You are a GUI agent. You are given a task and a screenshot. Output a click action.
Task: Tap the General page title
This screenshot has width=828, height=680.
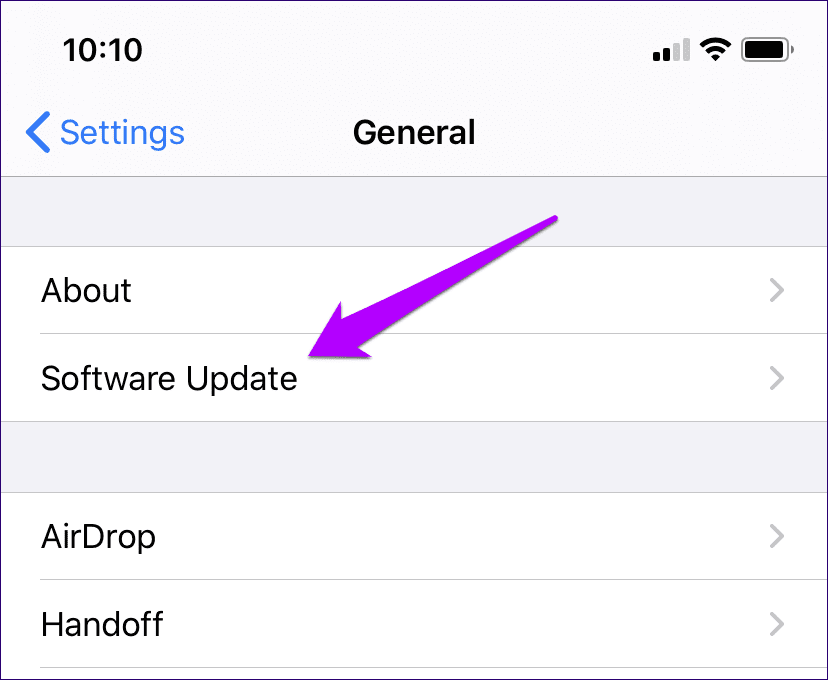pos(414,132)
